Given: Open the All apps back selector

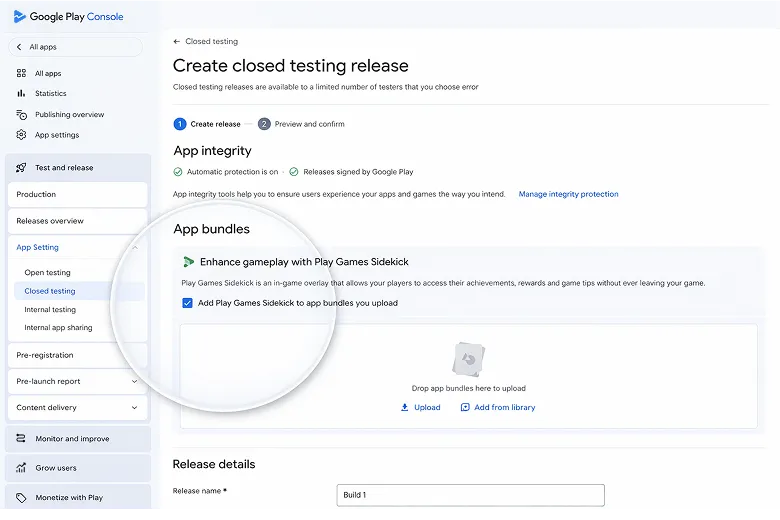Looking at the screenshot, I should pos(75,47).
